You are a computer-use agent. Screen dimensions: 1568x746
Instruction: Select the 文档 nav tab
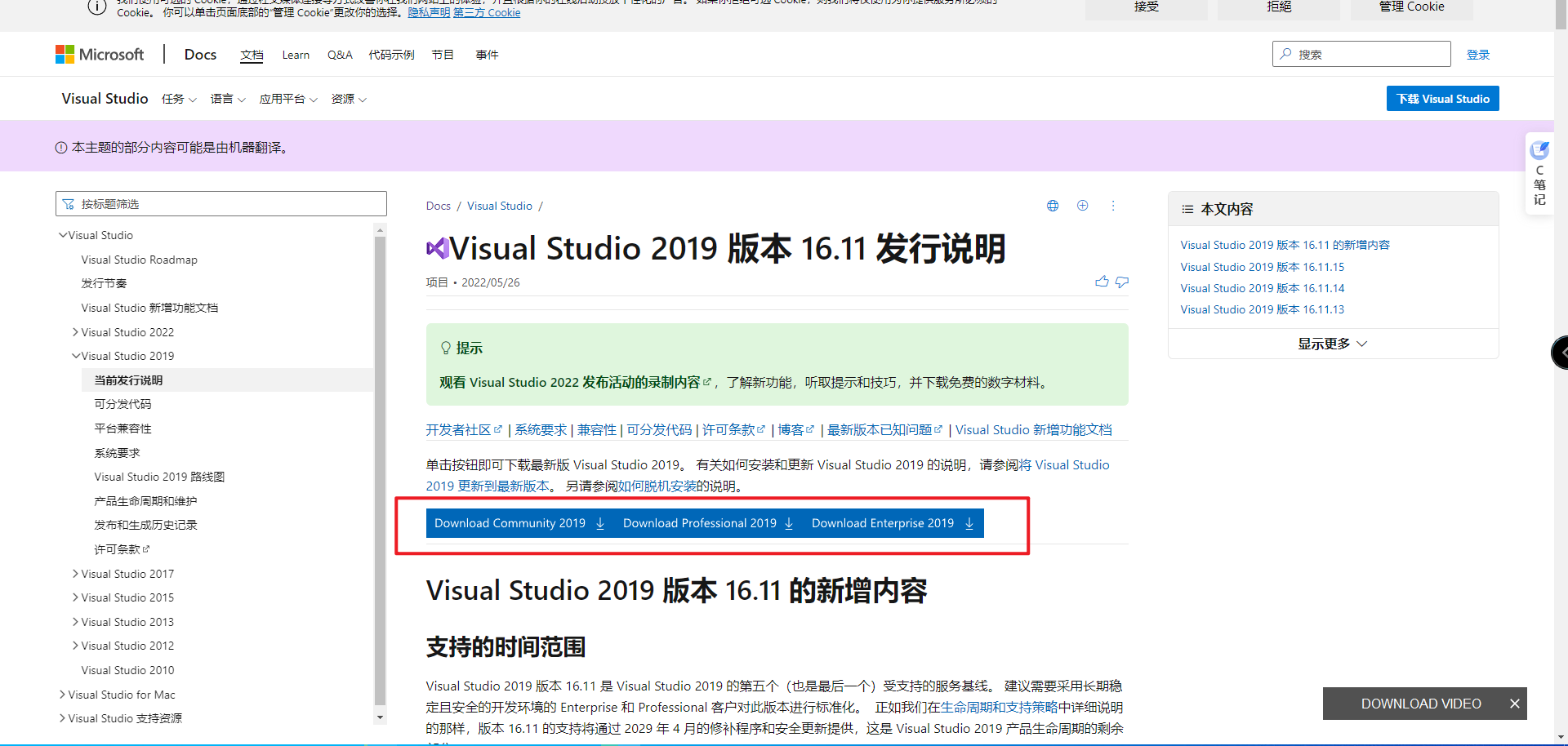252,55
